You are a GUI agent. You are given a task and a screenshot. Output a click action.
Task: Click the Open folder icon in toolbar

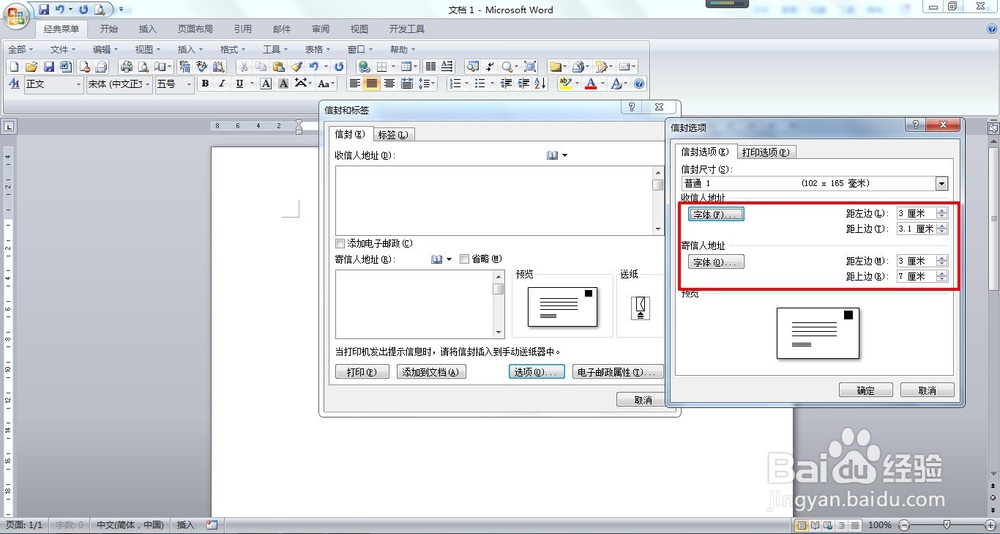click(31, 66)
